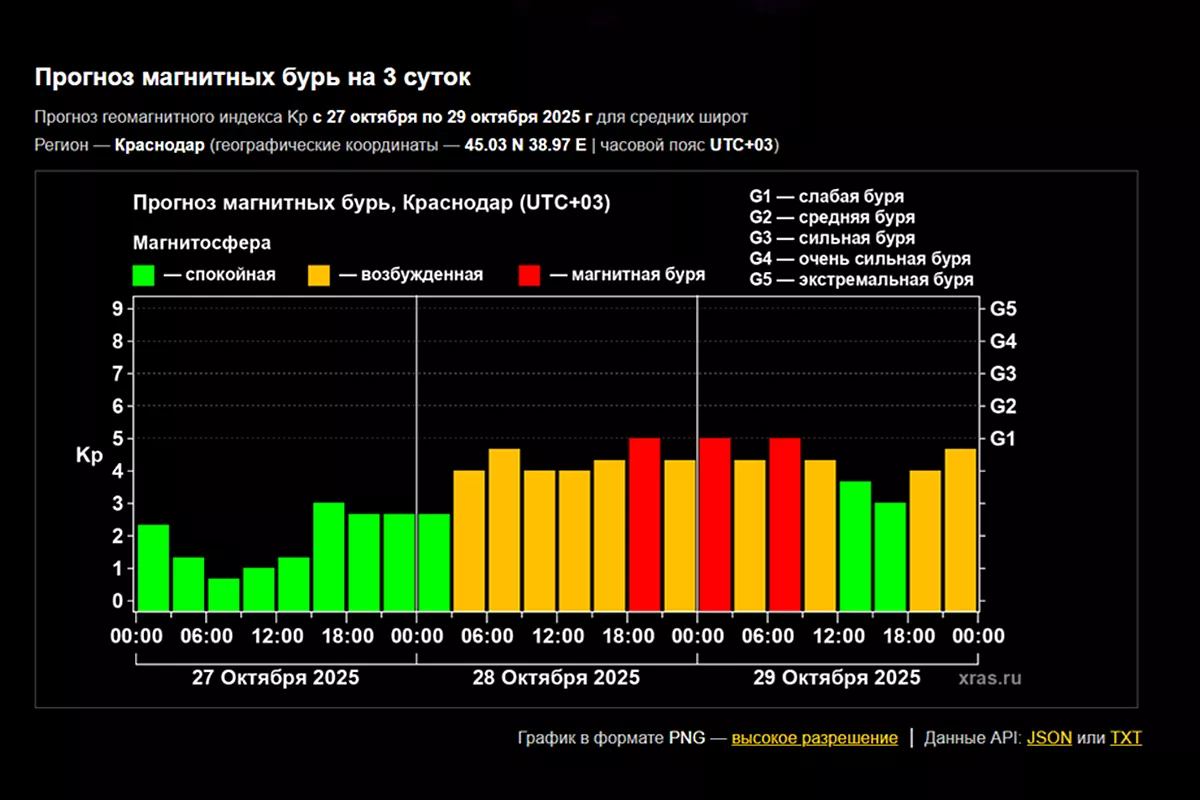
Task: Click the '29 Октября 2025' date label
Action: coord(836,677)
